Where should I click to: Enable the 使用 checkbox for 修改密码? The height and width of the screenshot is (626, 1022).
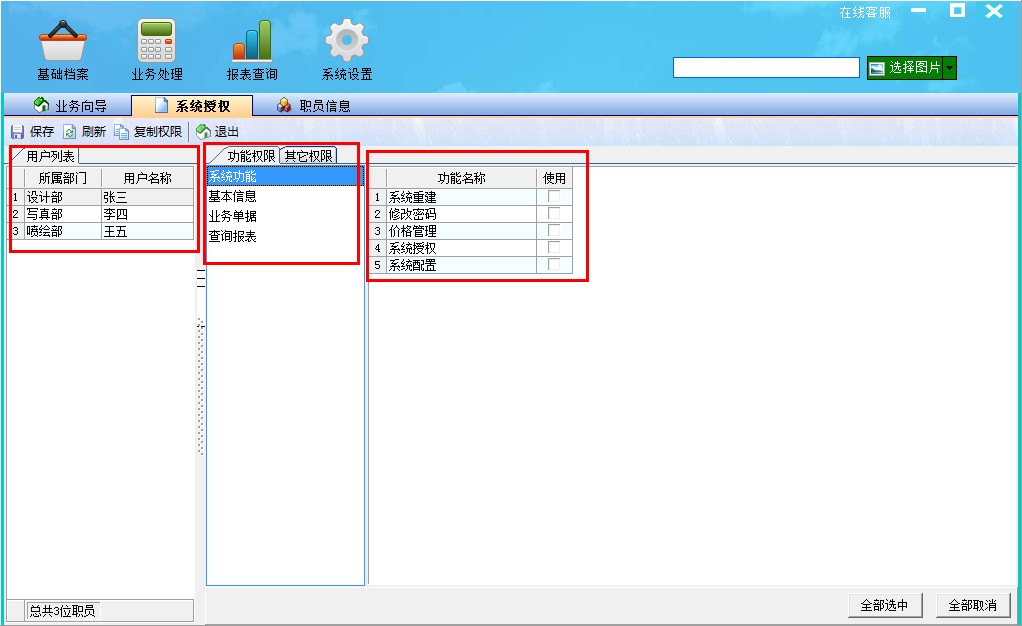tap(556, 214)
